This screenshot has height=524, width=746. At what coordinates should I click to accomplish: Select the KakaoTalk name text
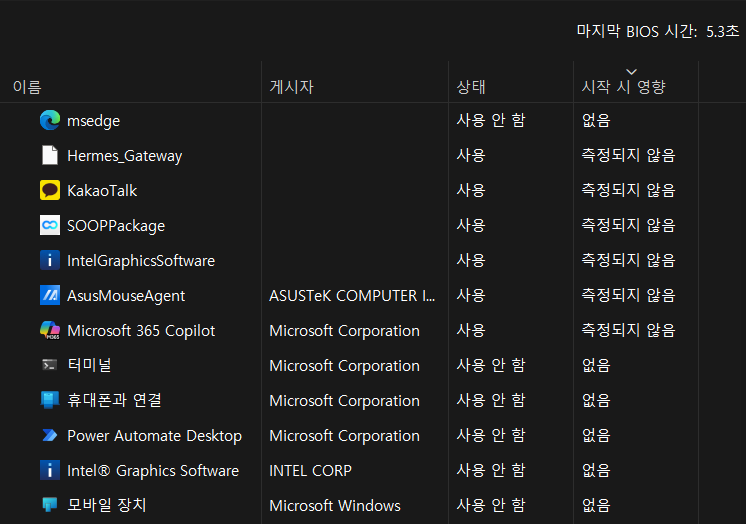coord(102,191)
